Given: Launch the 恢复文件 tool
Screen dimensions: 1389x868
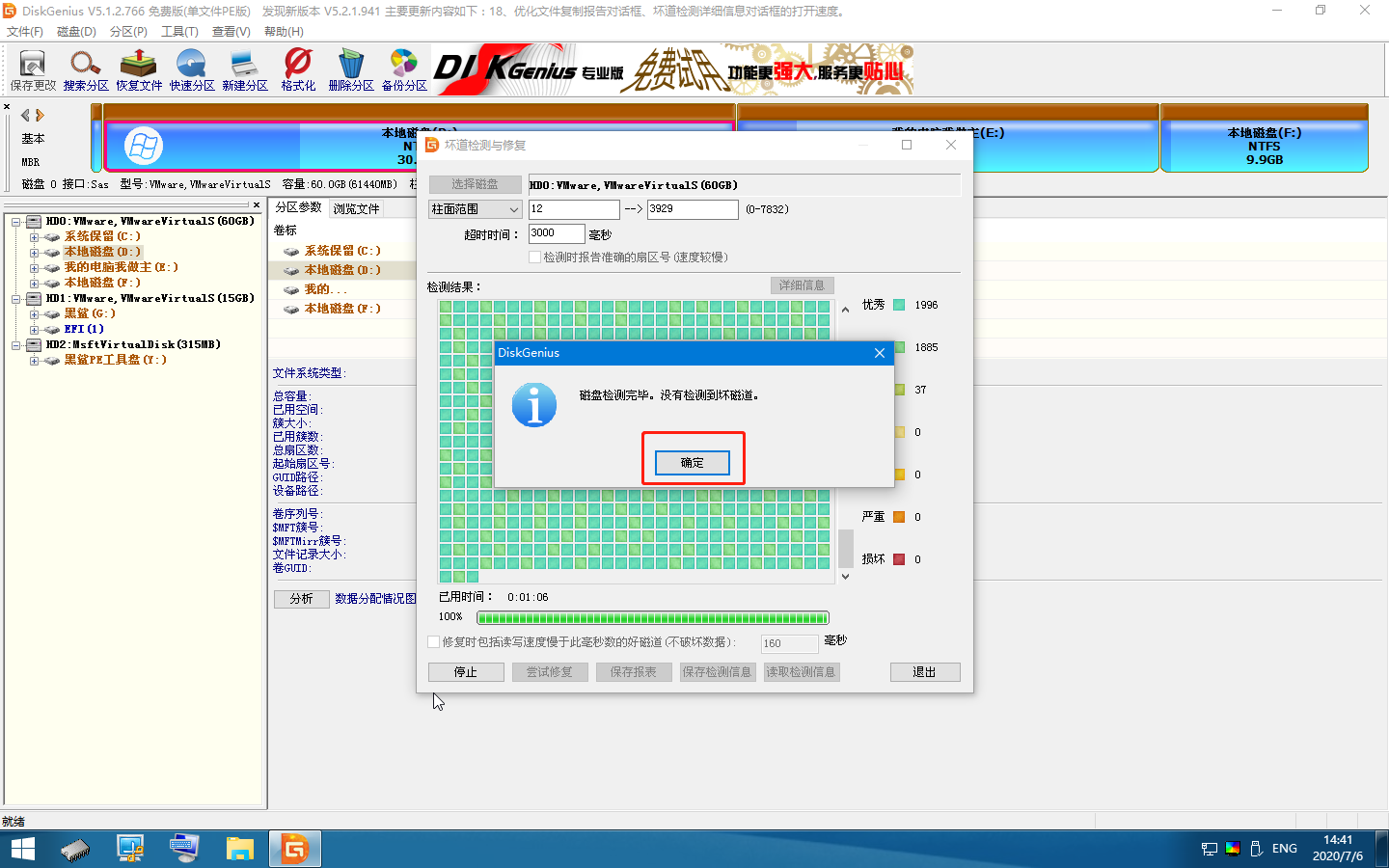Looking at the screenshot, I should pos(139,70).
